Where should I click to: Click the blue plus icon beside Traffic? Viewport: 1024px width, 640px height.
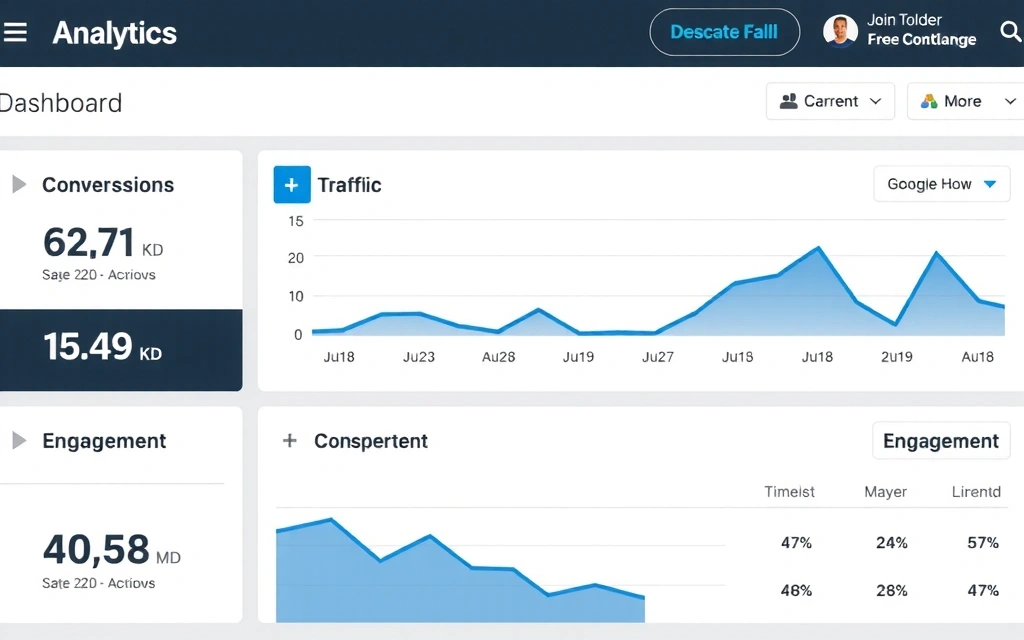click(291, 184)
